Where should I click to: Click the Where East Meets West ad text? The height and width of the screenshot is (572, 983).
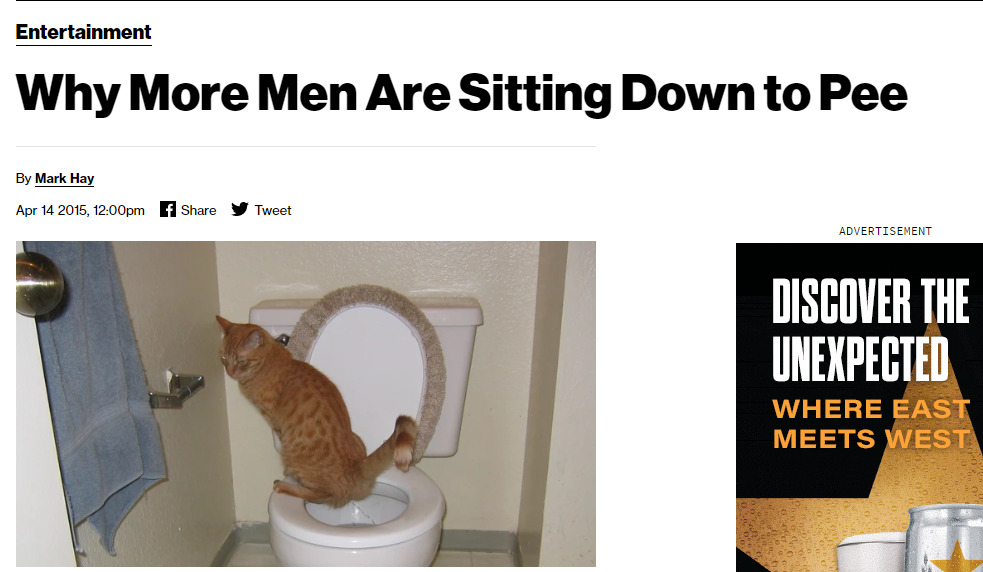[x=871, y=424]
